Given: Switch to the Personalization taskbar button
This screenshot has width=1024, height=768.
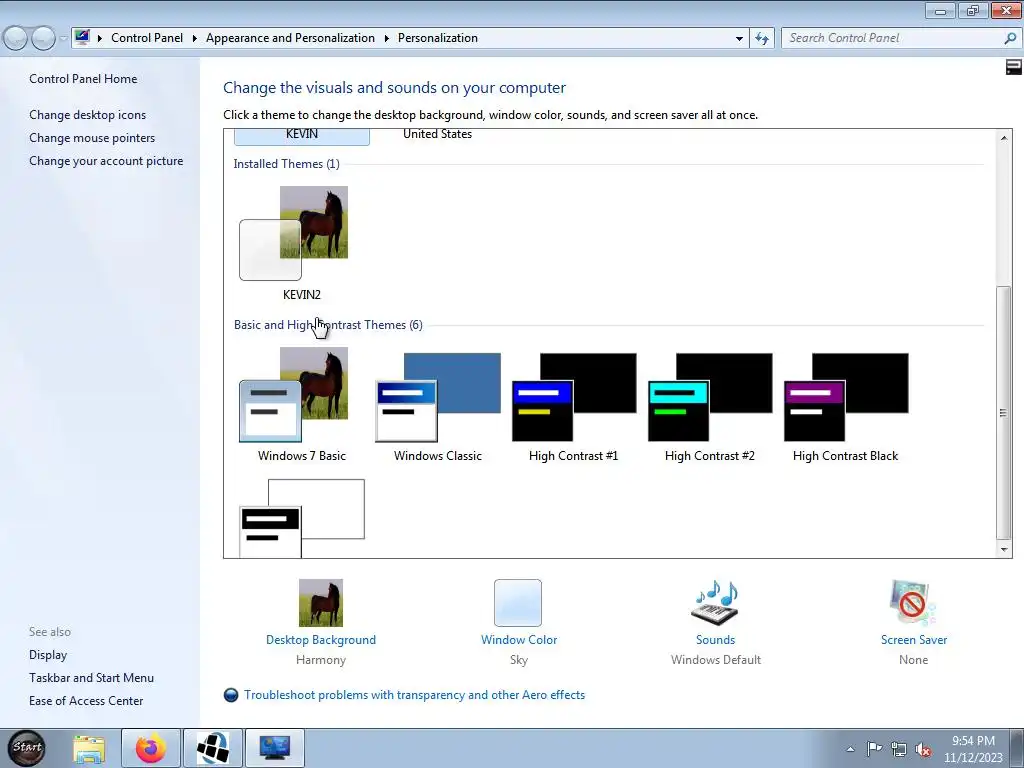Looking at the screenshot, I should 274,748.
